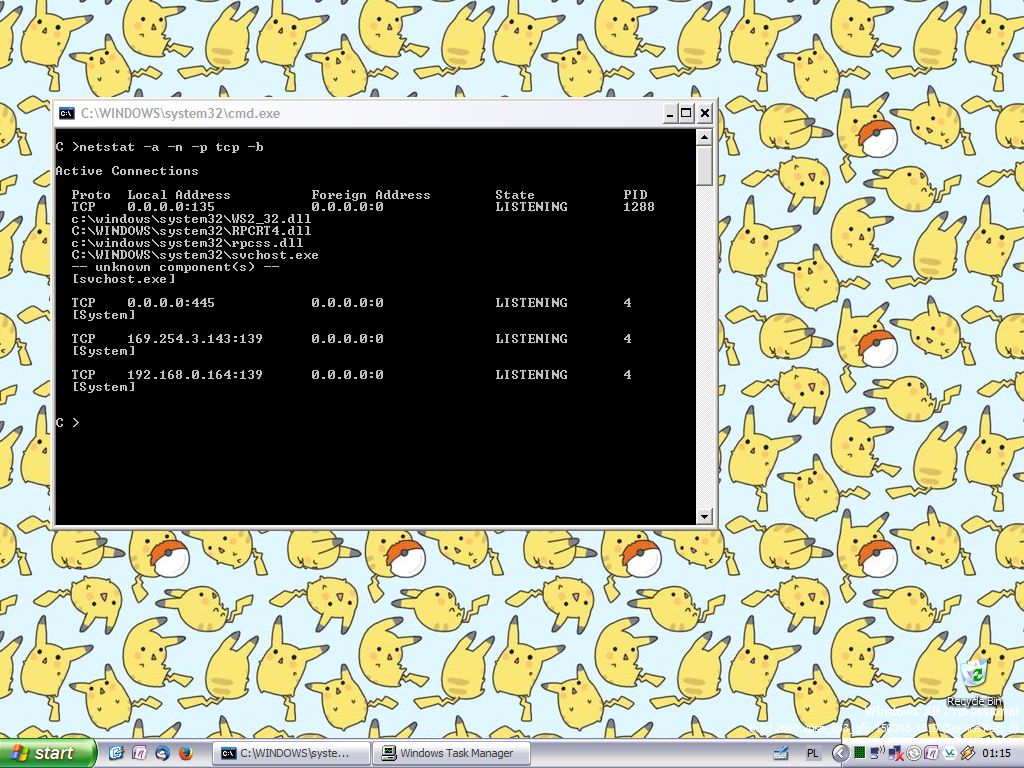This screenshot has height=768, width=1024.
Task: Close the cmd.exe window
Action: click(705, 114)
